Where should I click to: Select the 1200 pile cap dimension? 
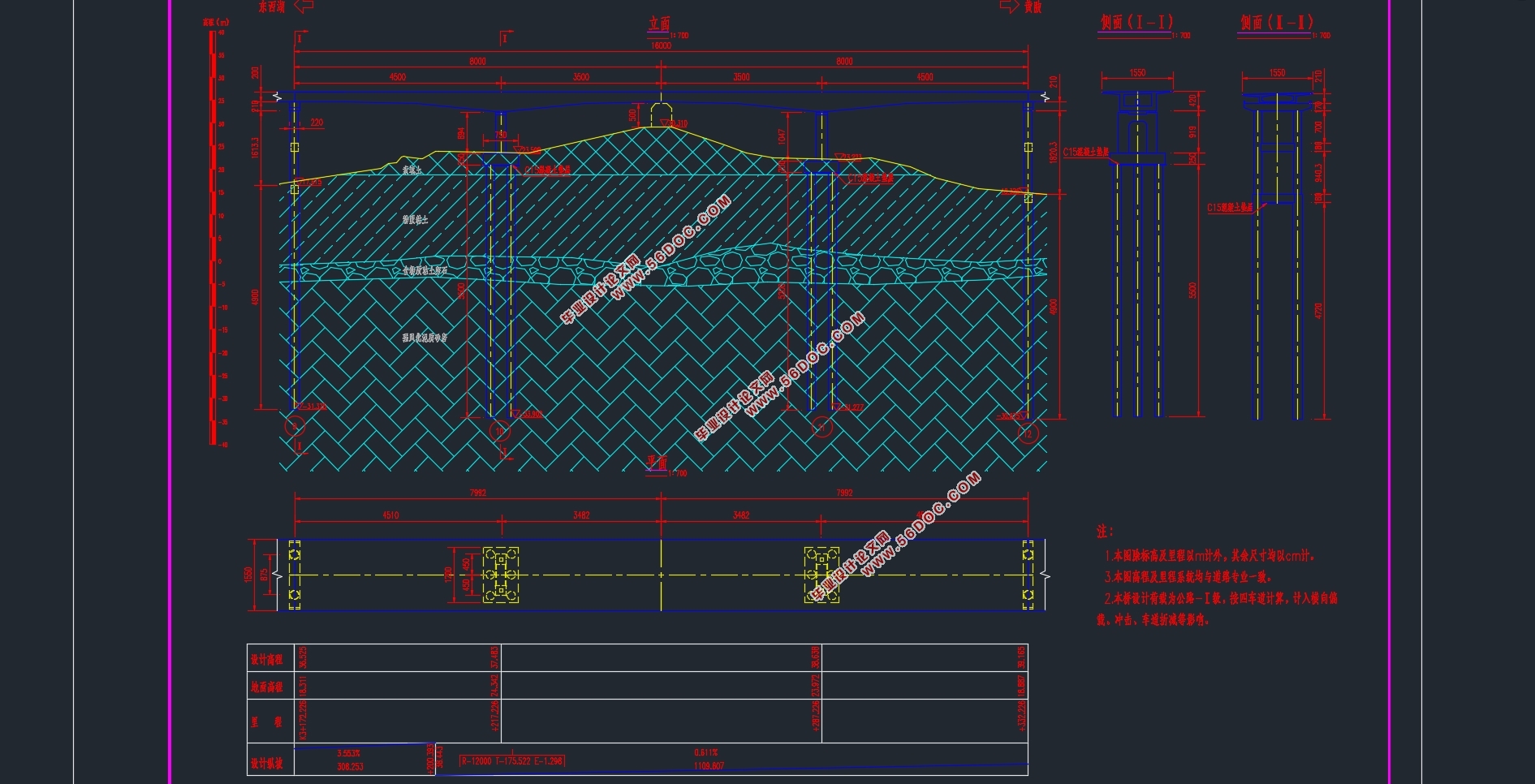point(448,575)
